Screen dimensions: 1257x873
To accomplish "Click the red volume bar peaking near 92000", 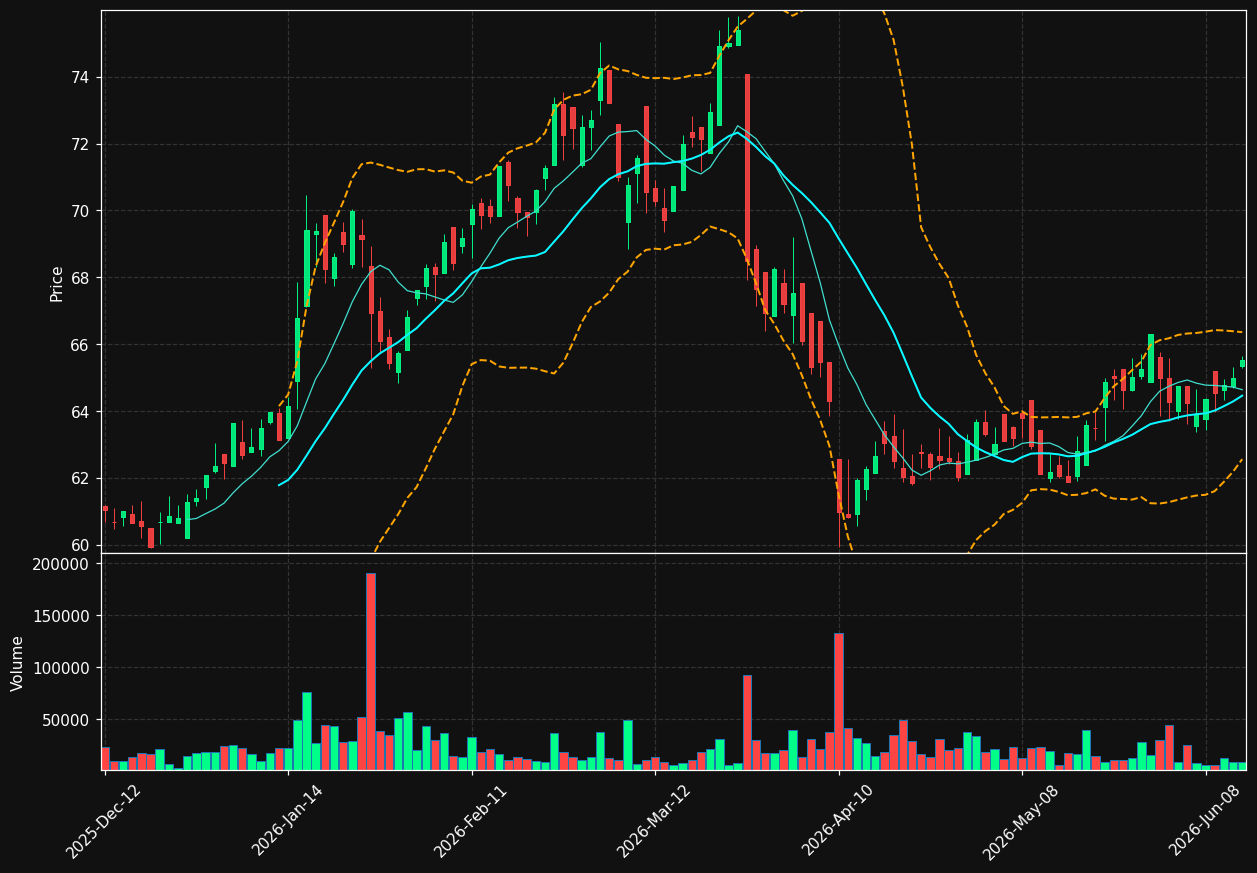I will click(x=747, y=722).
